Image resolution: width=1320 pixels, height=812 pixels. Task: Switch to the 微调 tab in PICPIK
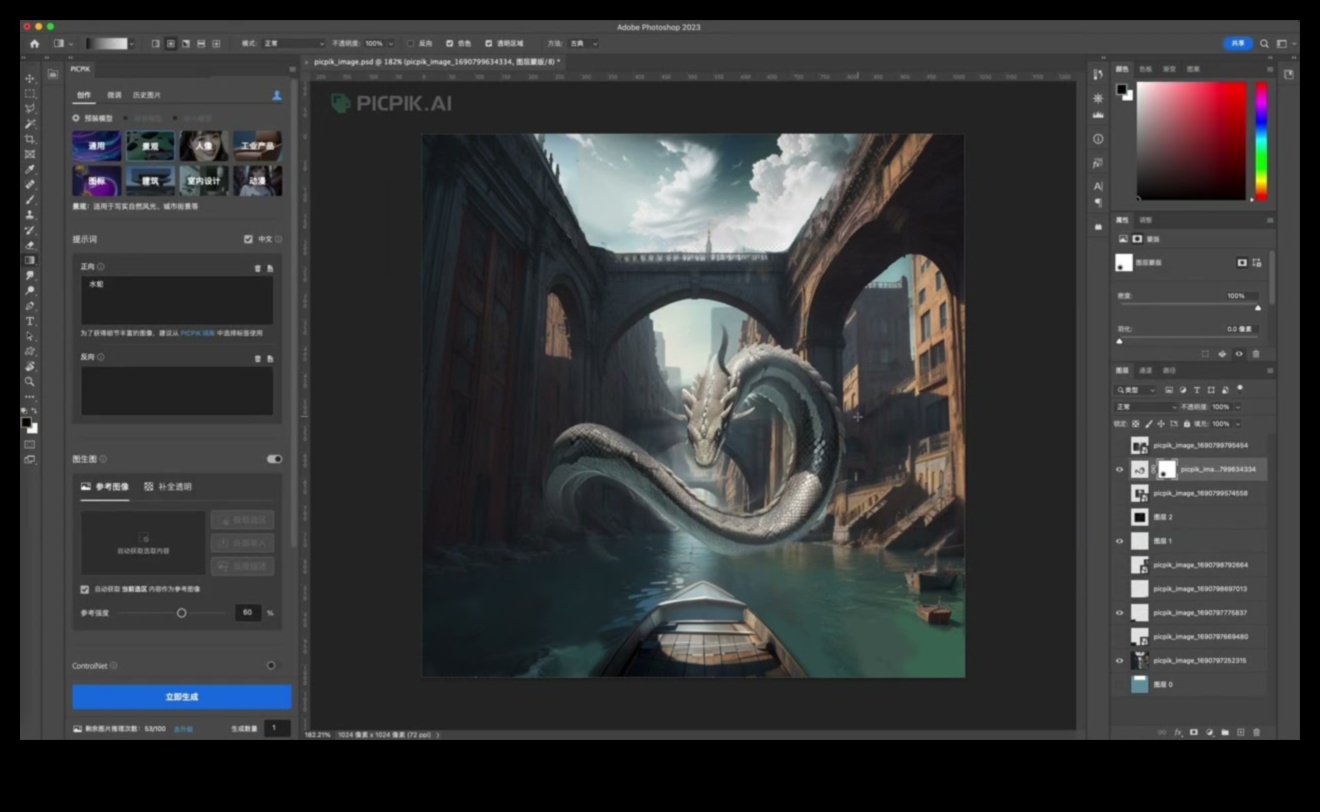[x=114, y=95]
